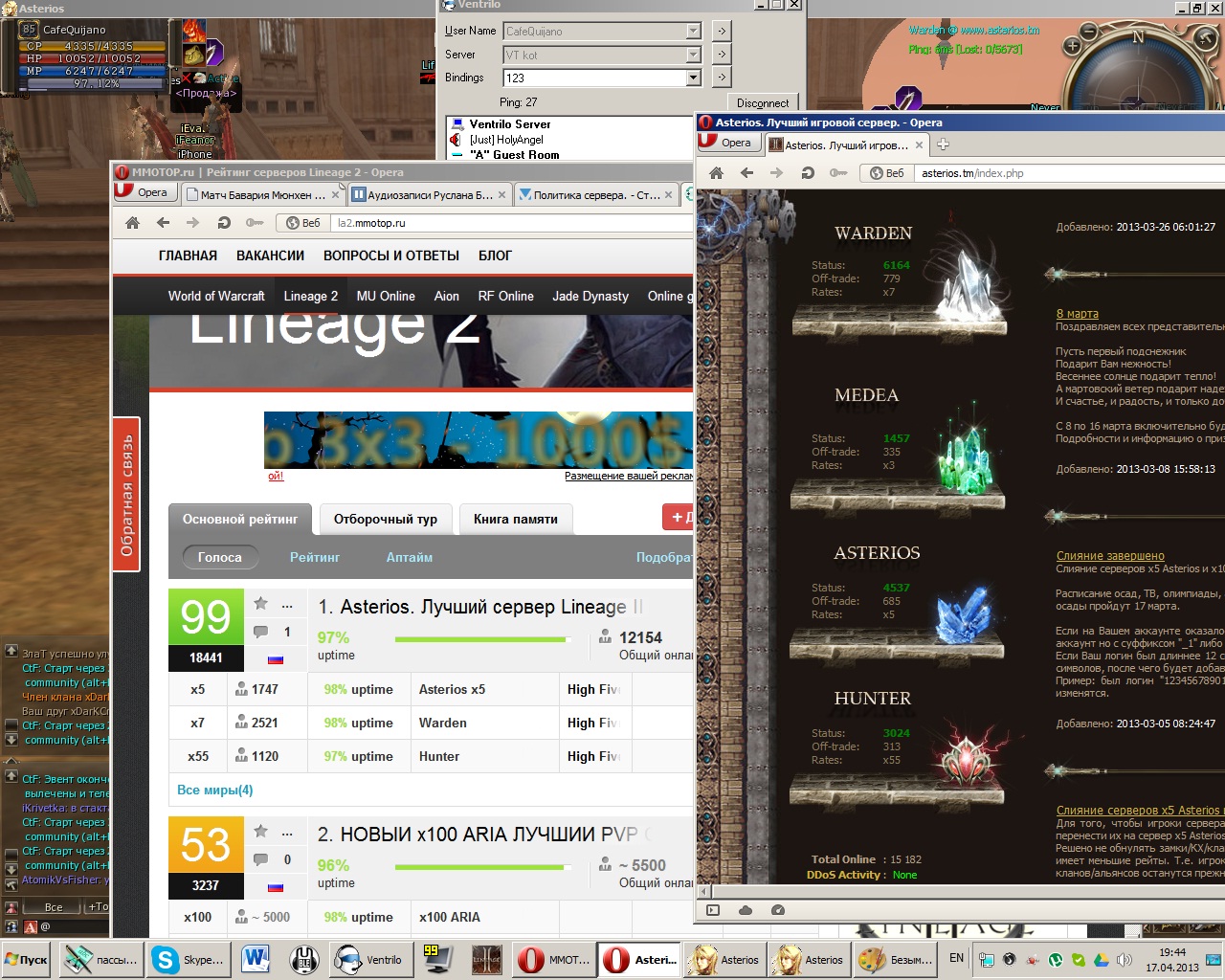Select World of Warcraft game category
1225x980 pixels.
pyautogui.click(x=216, y=296)
